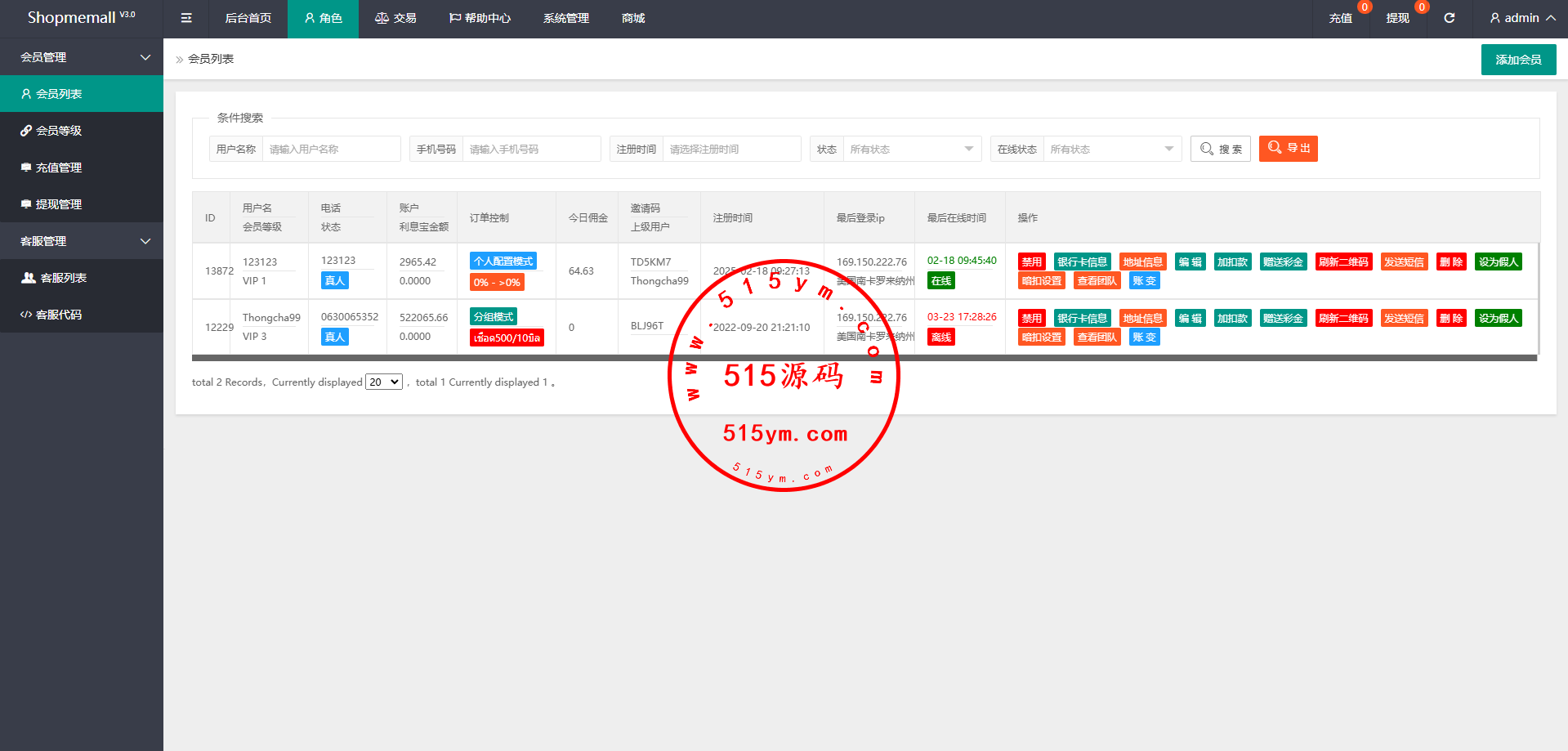
Task: Click the orange 导出 export button
Action: pyautogui.click(x=1288, y=149)
